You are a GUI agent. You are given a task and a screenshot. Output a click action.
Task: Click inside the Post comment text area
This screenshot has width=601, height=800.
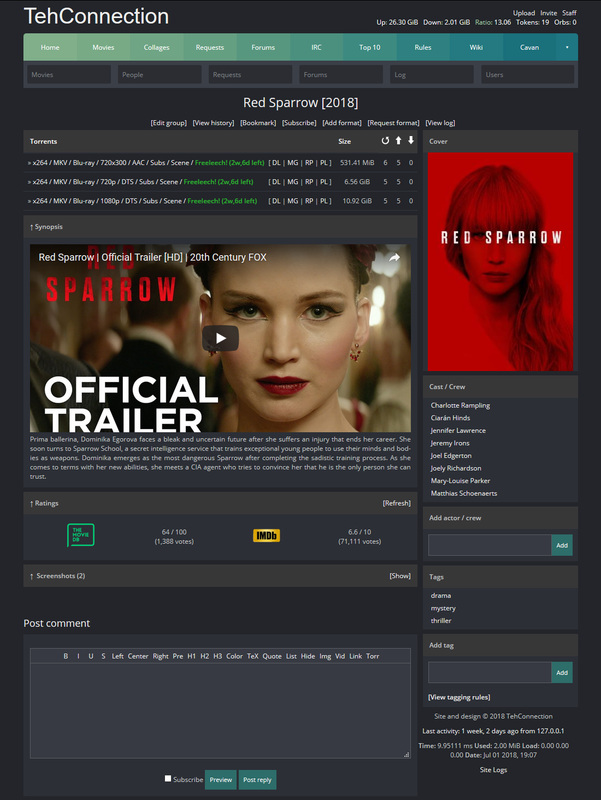pyautogui.click(x=220, y=711)
